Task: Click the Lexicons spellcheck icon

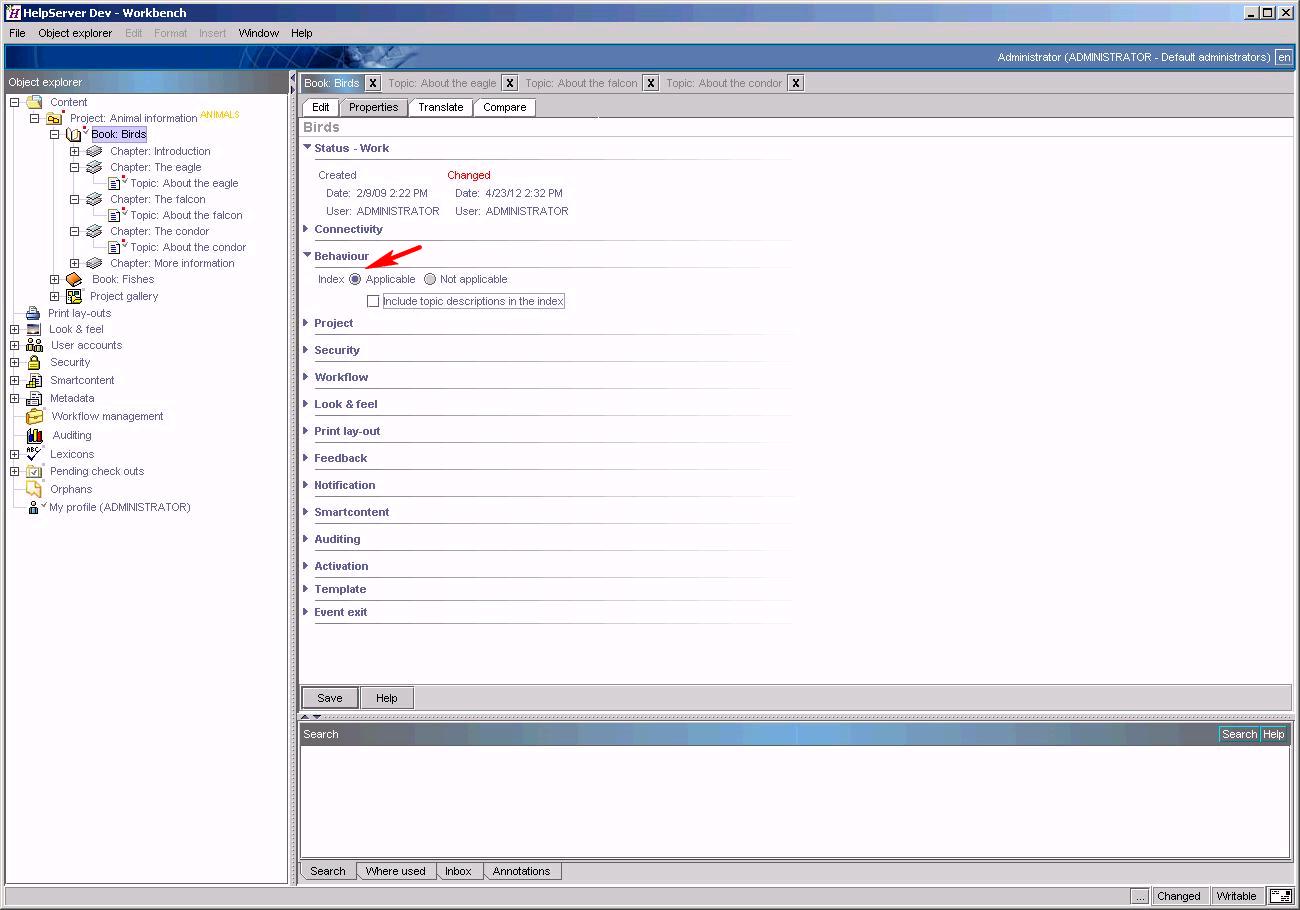Action: tap(34, 454)
